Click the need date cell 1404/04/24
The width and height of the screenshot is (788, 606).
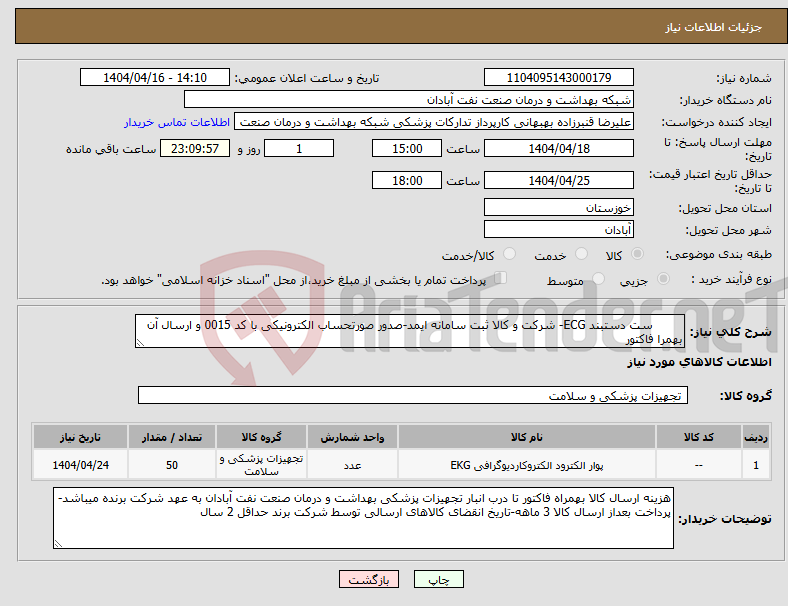pos(80,465)
